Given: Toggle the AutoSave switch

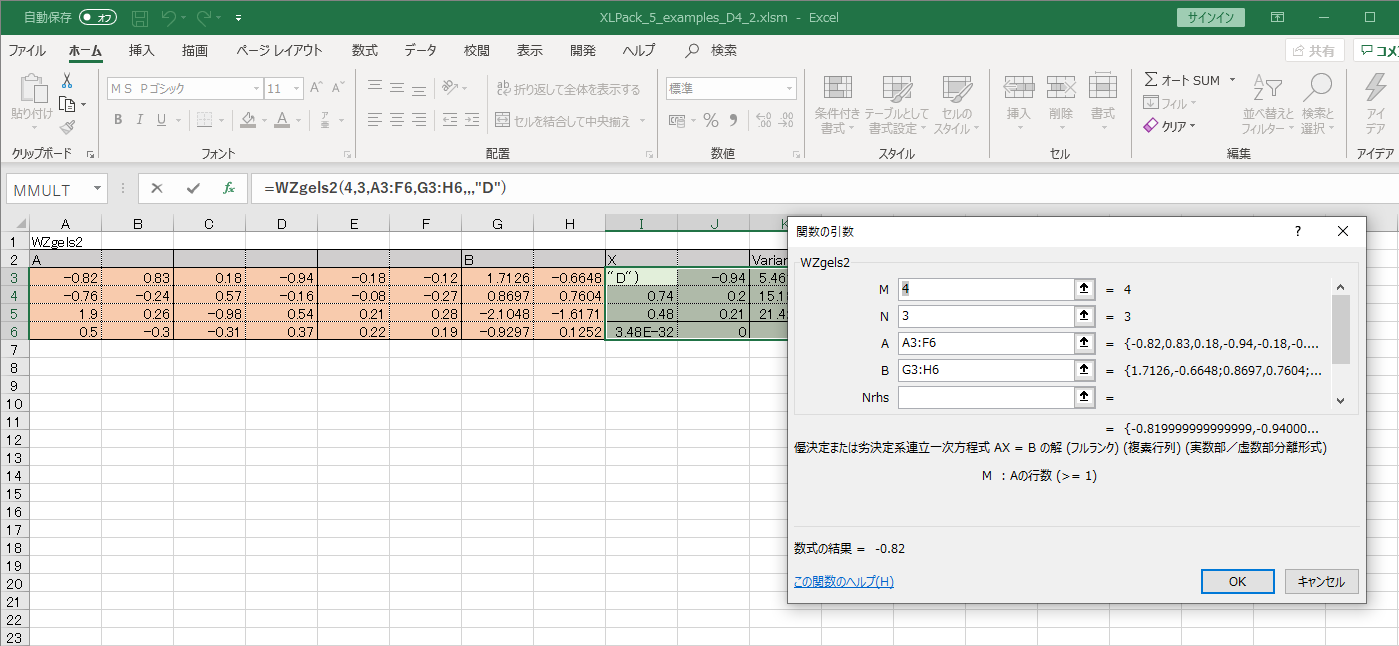Looking at the screenshot, I should point(97,18).
